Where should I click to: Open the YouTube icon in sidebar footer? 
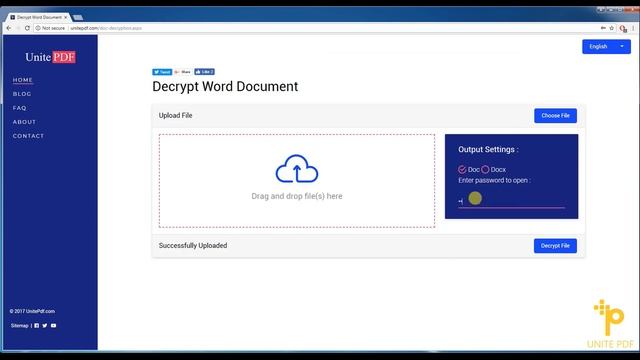coord(53,326)
